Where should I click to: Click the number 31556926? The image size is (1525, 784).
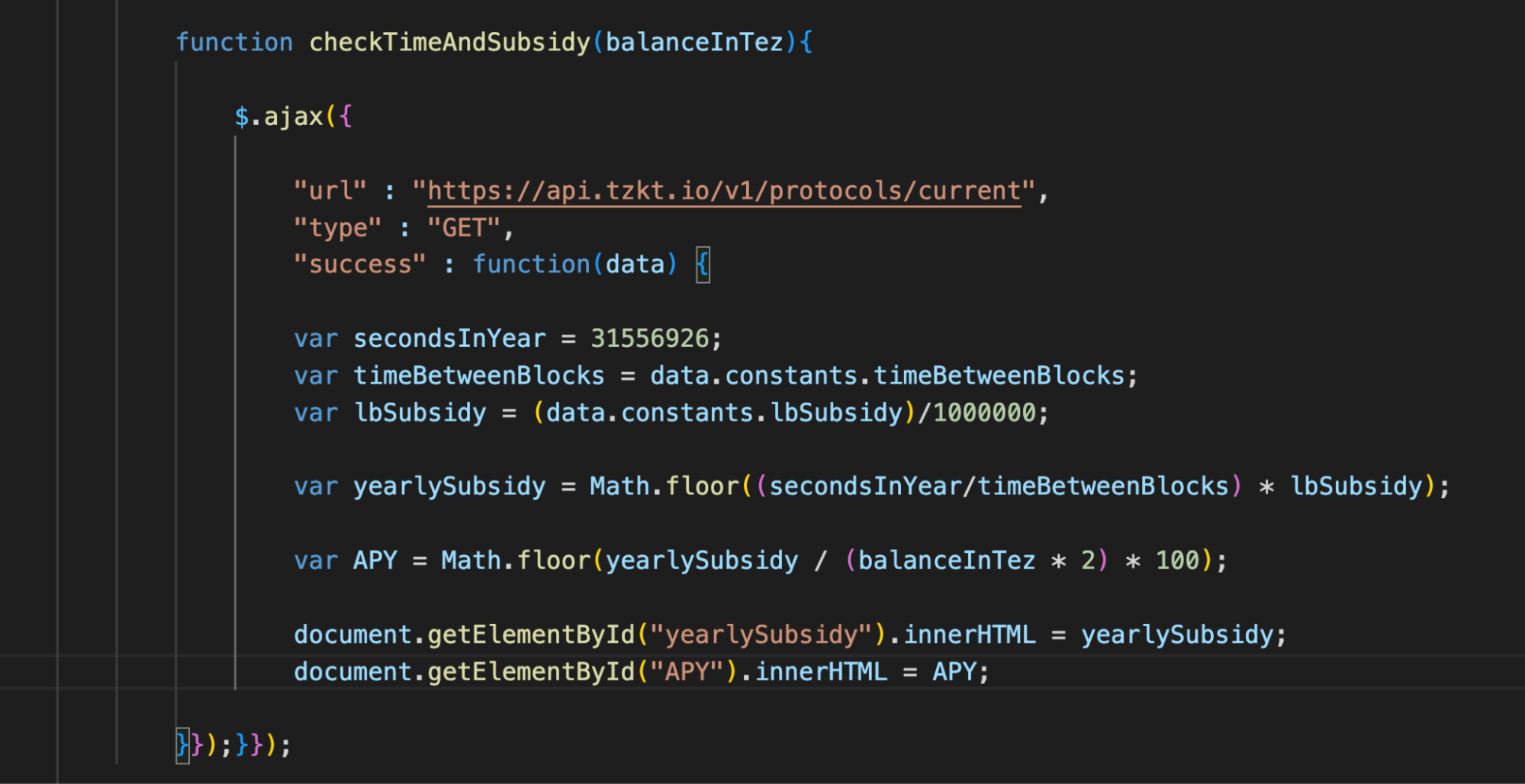pyautogui.click(x=649, y=339)
